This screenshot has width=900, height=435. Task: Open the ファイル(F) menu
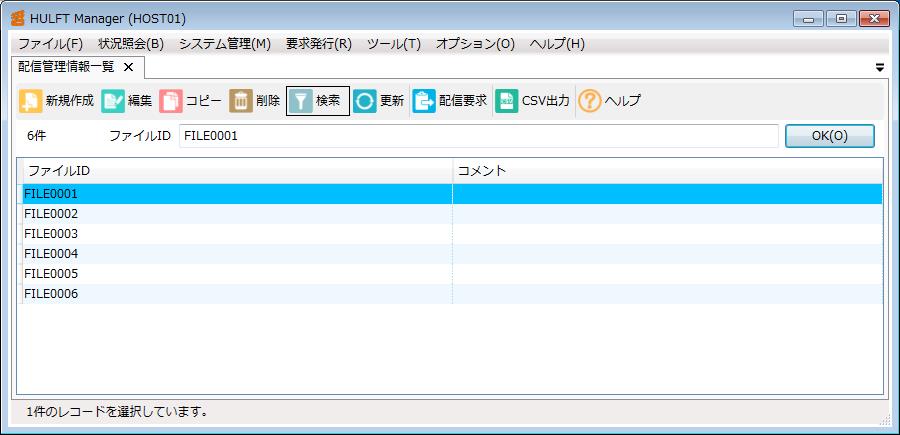coord(51,44)
